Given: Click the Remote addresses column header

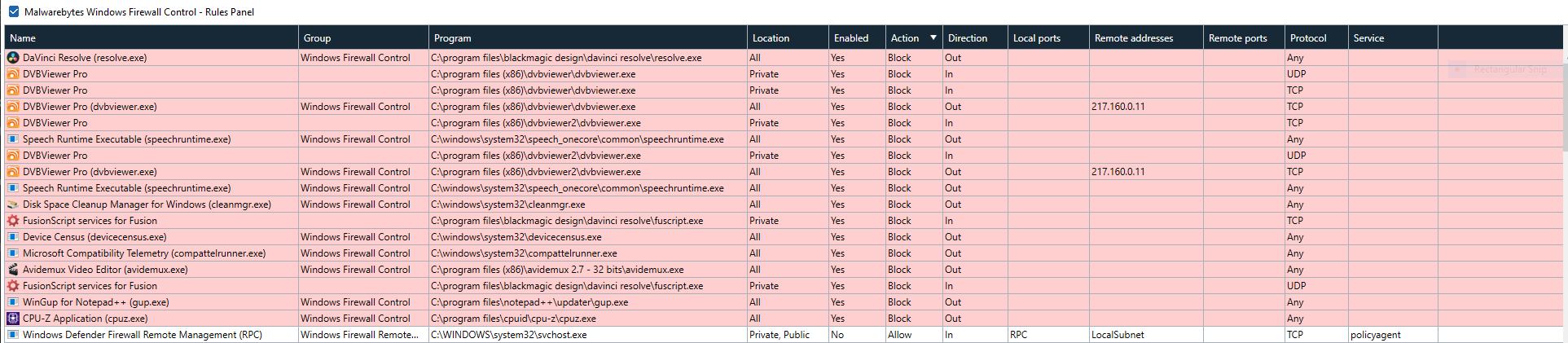Looking at the screenshot, I should (1146, 38).
